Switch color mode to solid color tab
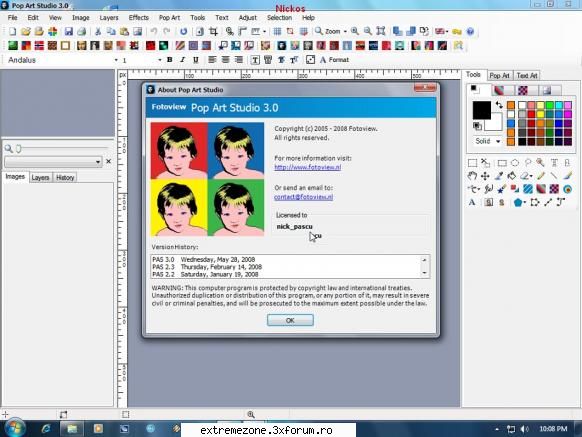This screenshot has width=582, height=437. [478, 89]
